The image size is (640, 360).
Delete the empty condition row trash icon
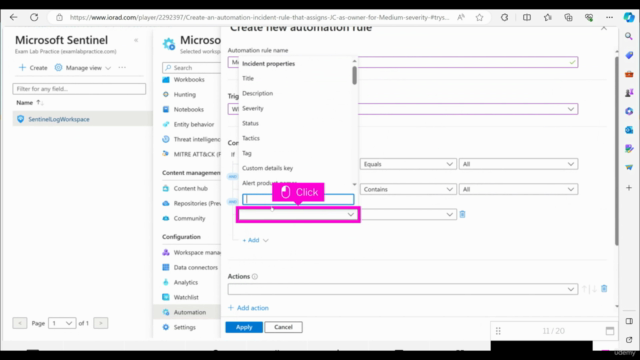click(462, 214)
